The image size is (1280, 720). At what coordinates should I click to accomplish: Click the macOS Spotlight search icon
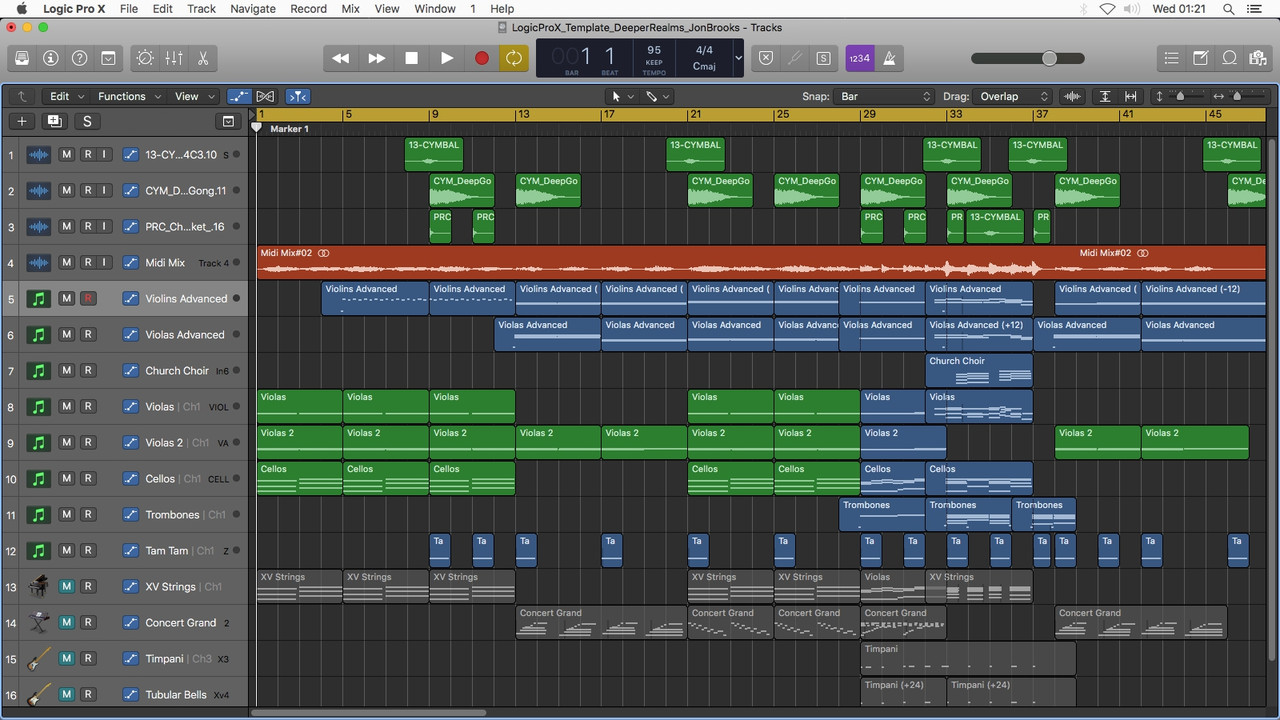(1229, 9)
